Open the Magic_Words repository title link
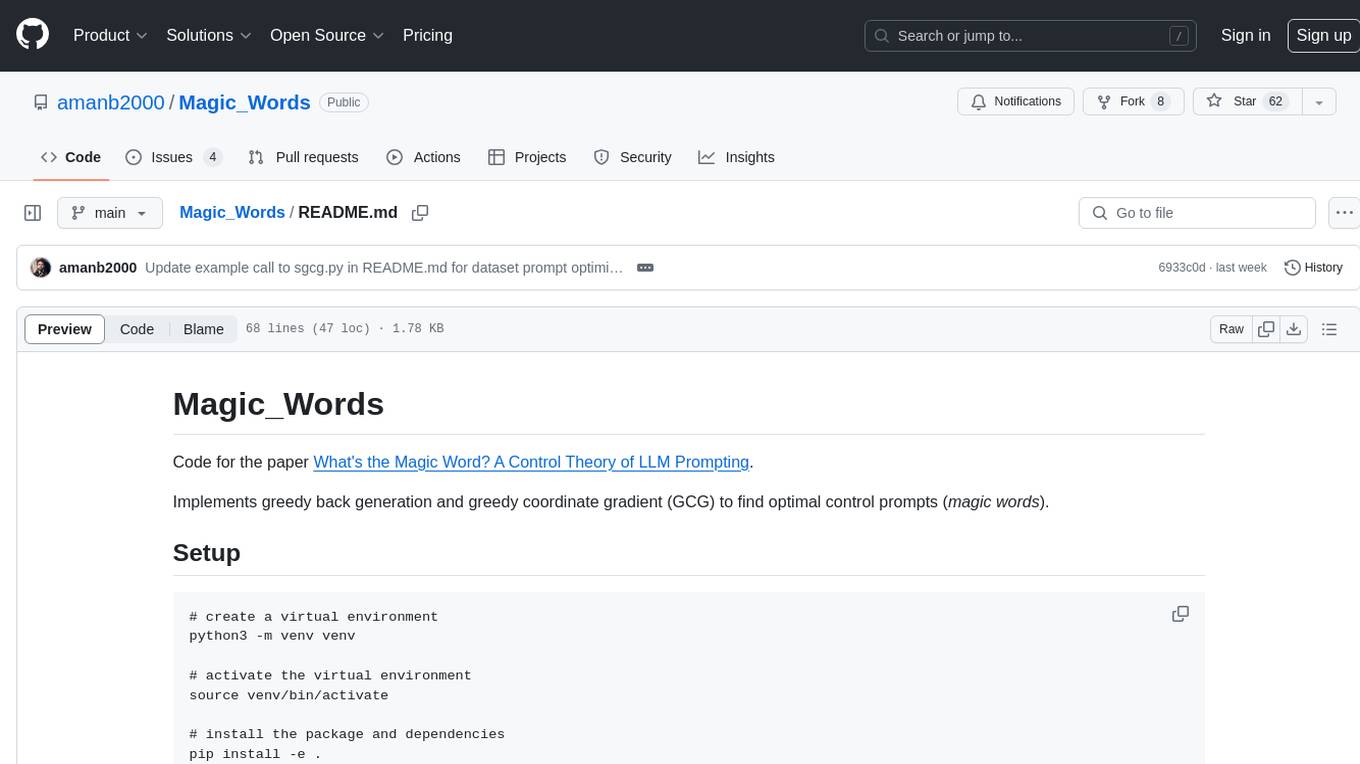The width and height of the screenshot is (1360, 764). [x=245, y=102]
